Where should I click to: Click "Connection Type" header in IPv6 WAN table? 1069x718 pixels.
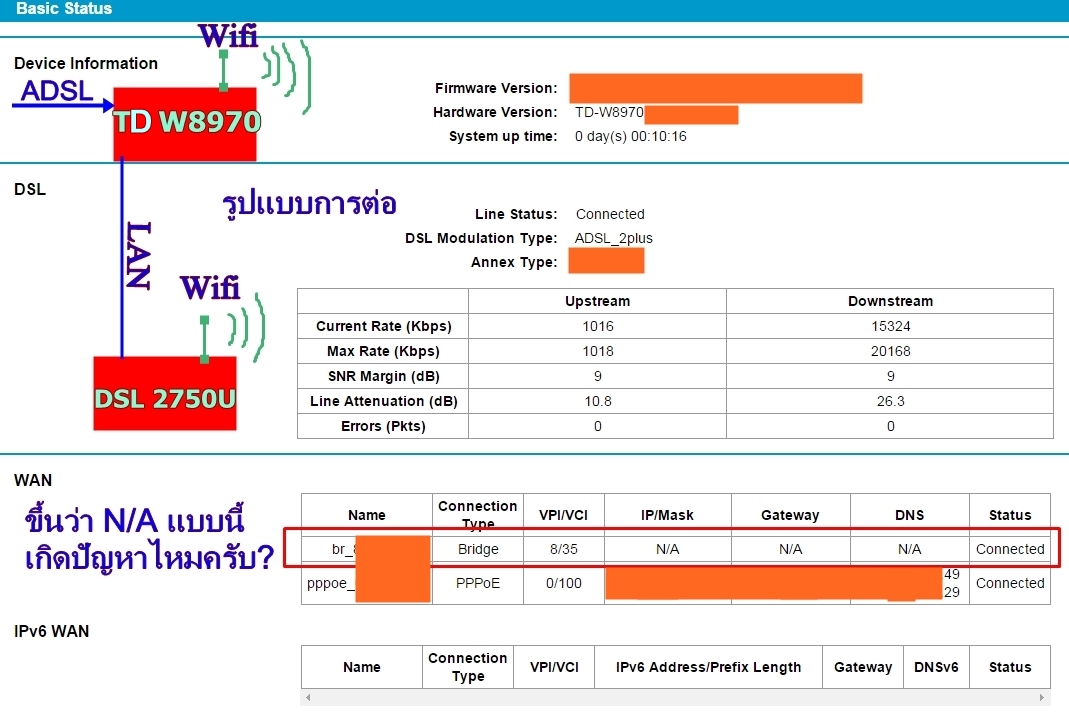coord(468,667)
